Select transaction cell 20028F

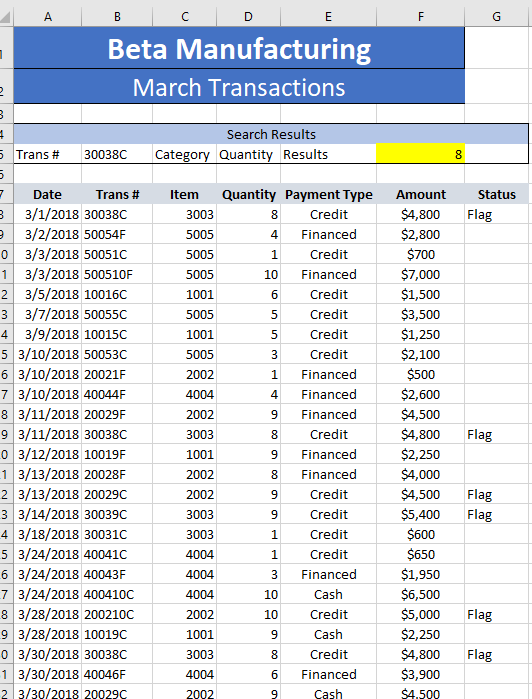117,474
